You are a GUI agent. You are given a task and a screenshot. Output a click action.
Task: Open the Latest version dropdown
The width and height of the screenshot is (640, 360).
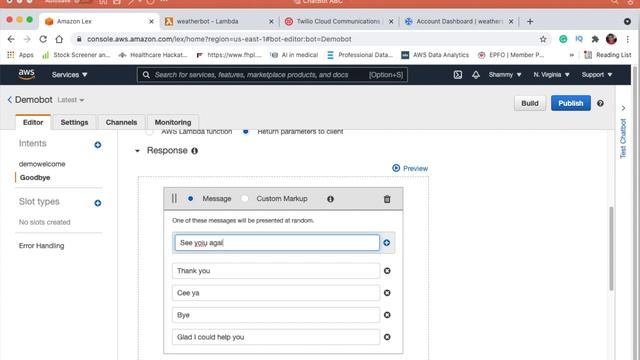click(x=71, y=100)
